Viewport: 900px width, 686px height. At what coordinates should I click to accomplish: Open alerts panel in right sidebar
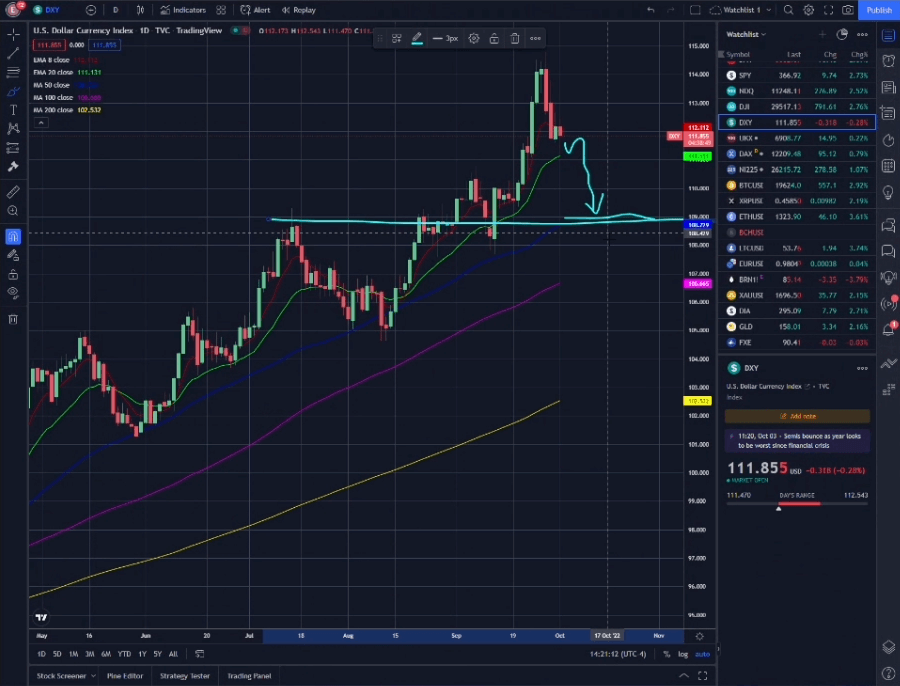click(889, 61)
